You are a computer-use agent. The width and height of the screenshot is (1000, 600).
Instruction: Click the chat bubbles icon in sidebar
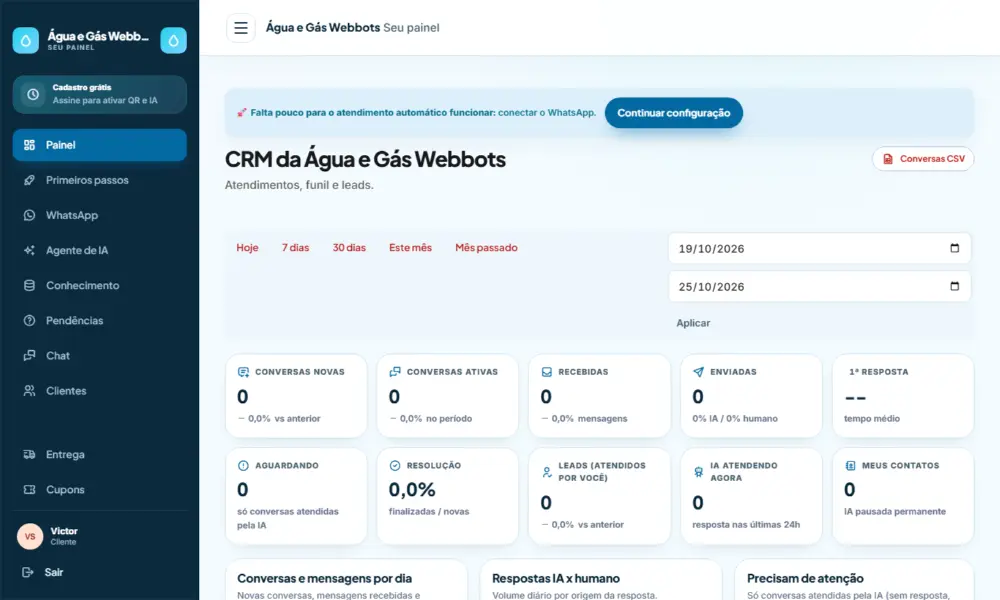(x=29, y=355)
